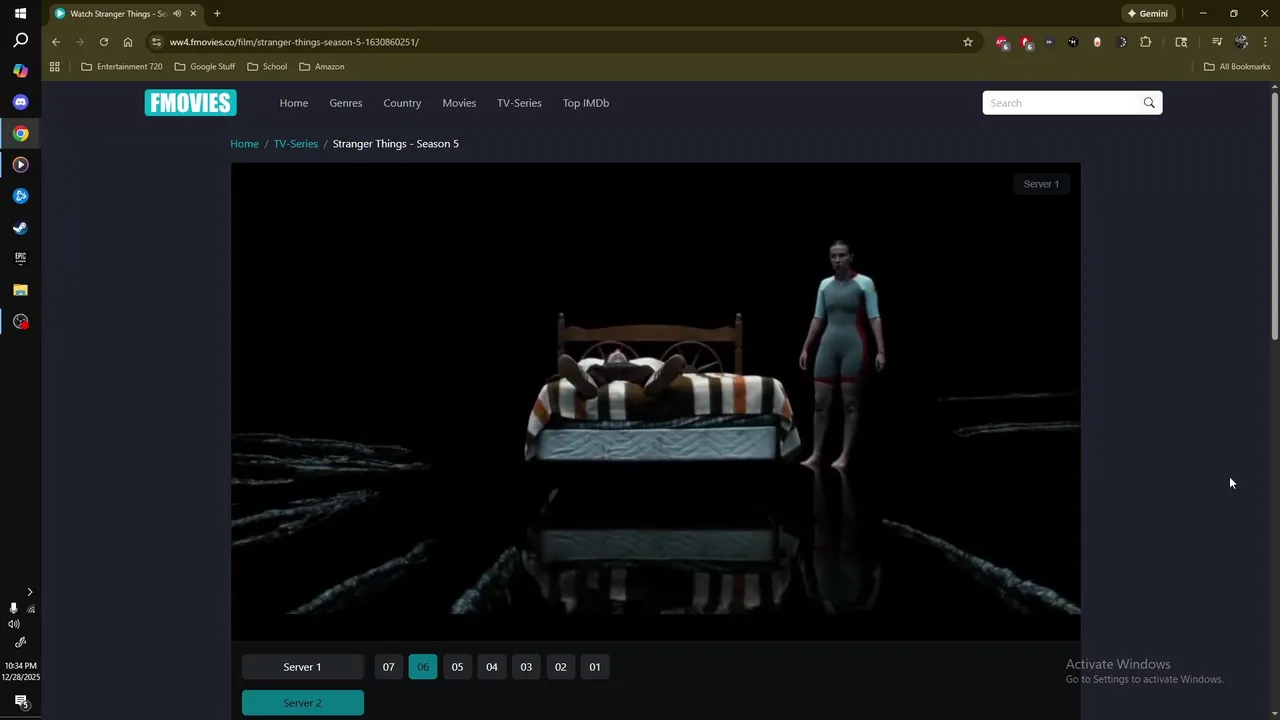Click the Windows Start button
The width and height of the screenshot is (1280, 720).
(x=20, y=13)
